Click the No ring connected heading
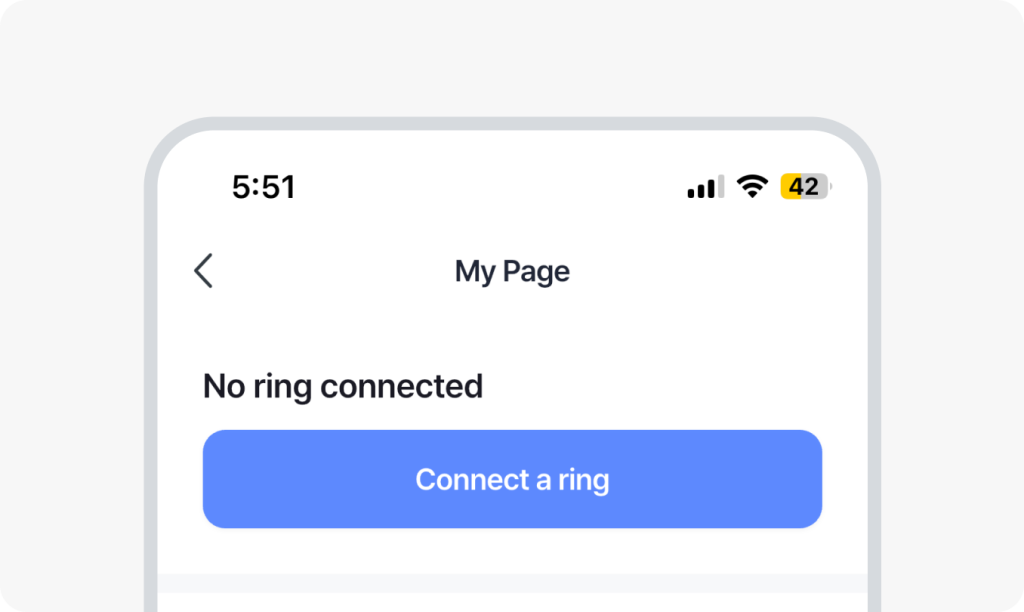The image size is (1024, 612). pyautogui.click(x=343, y=386)
